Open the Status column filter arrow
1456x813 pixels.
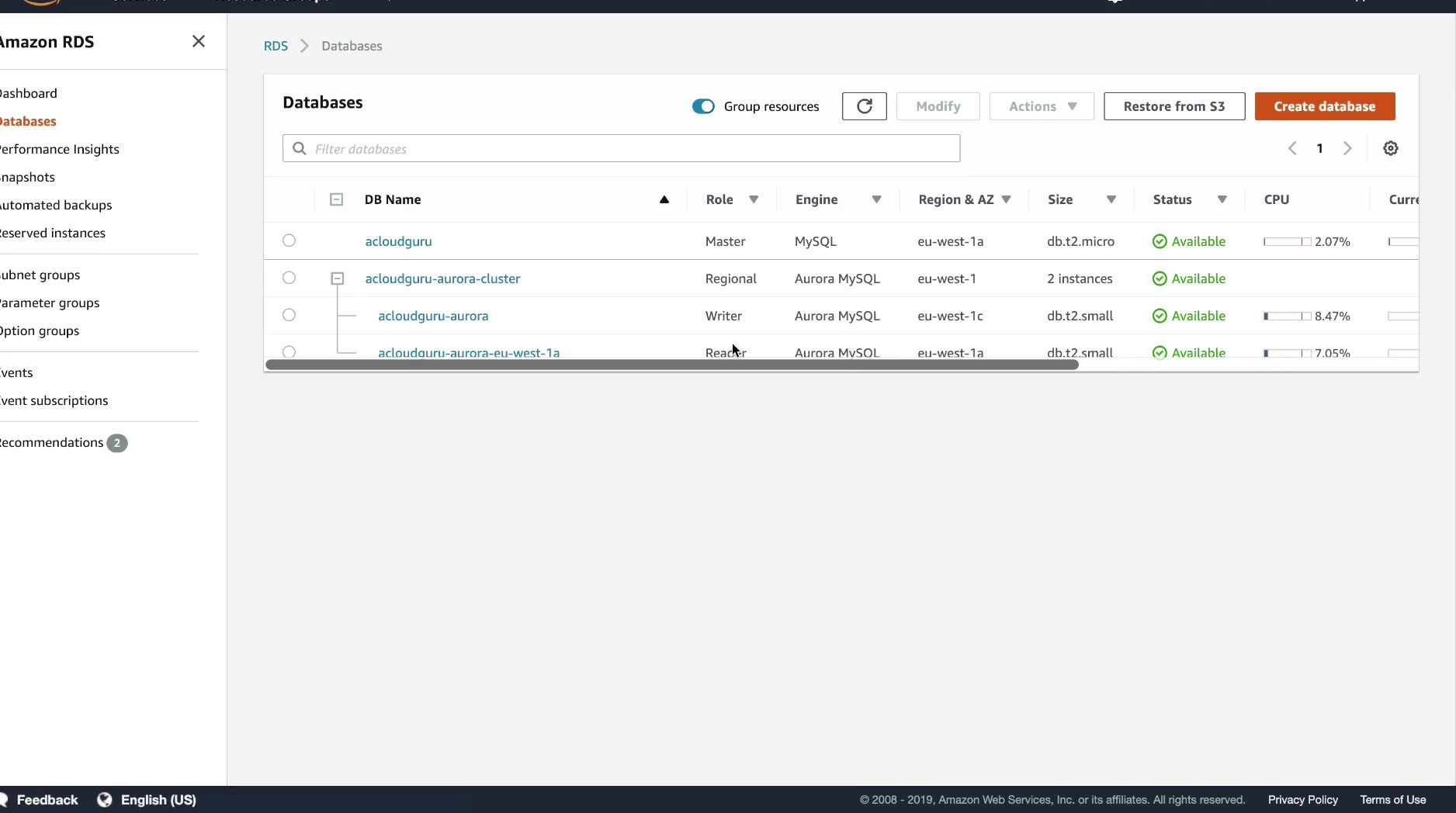pos(1222,199)
